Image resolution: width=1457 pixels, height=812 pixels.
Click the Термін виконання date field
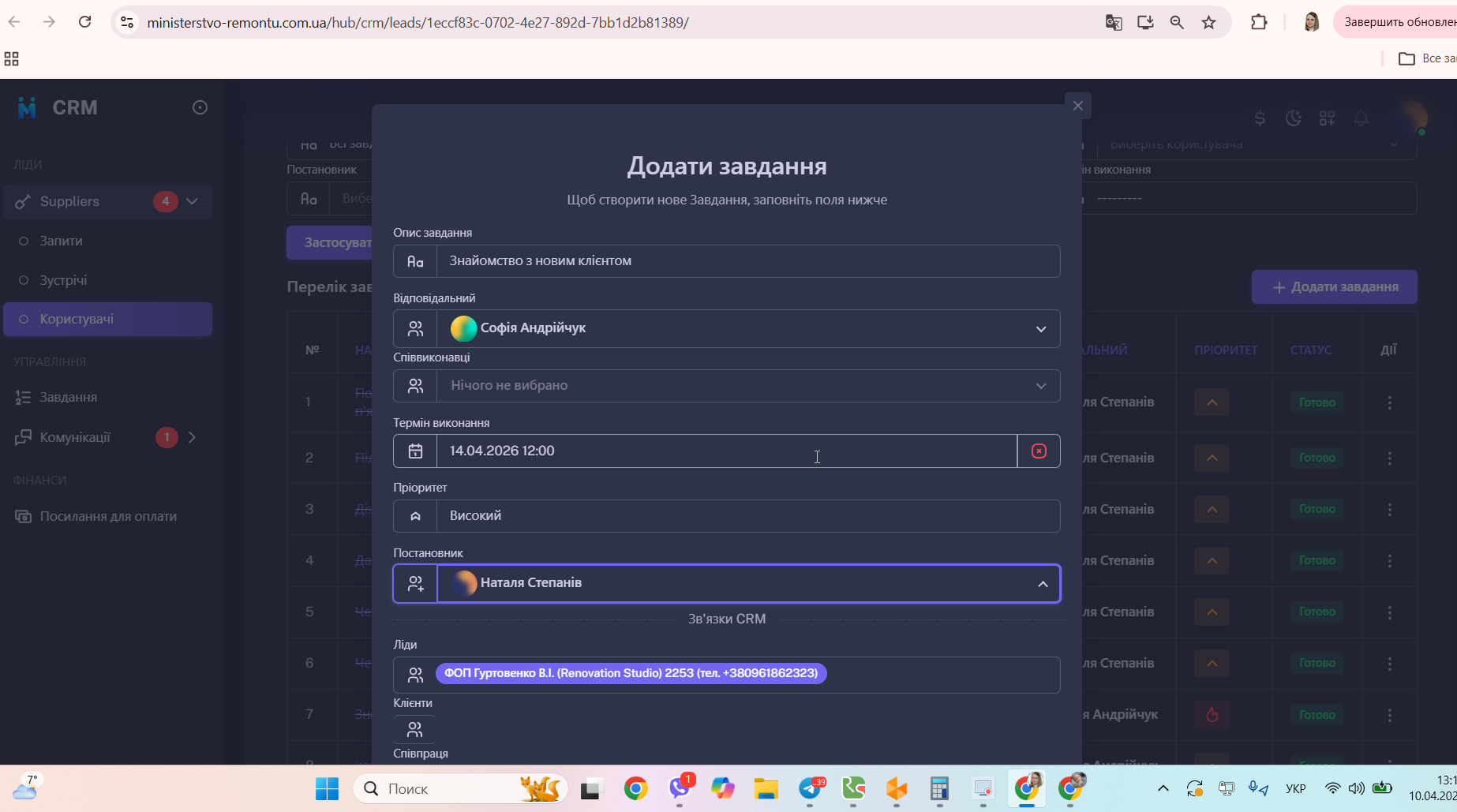coord(727,451)
